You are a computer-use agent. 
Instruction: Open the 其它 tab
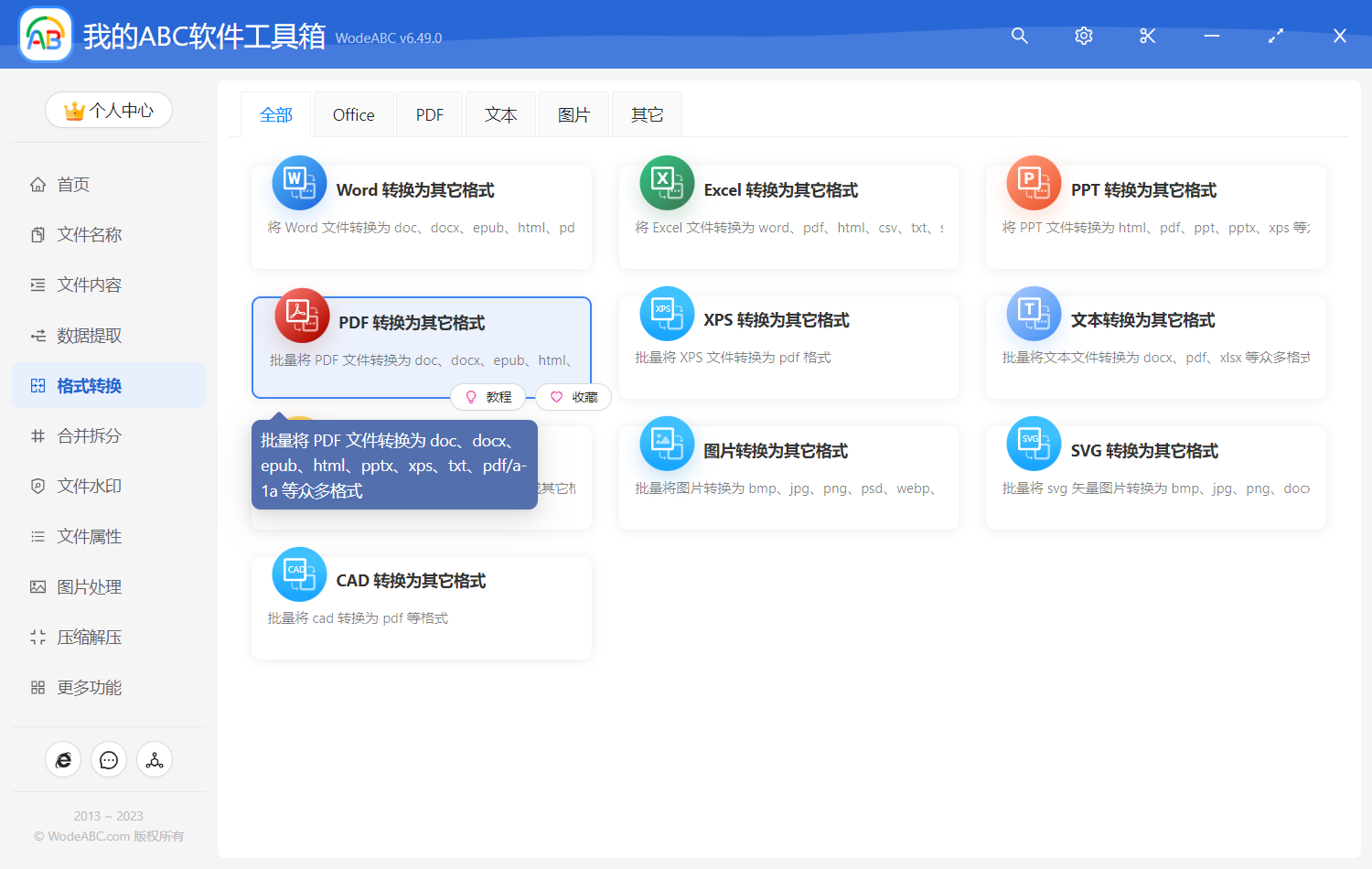click(x=646, y=113)
